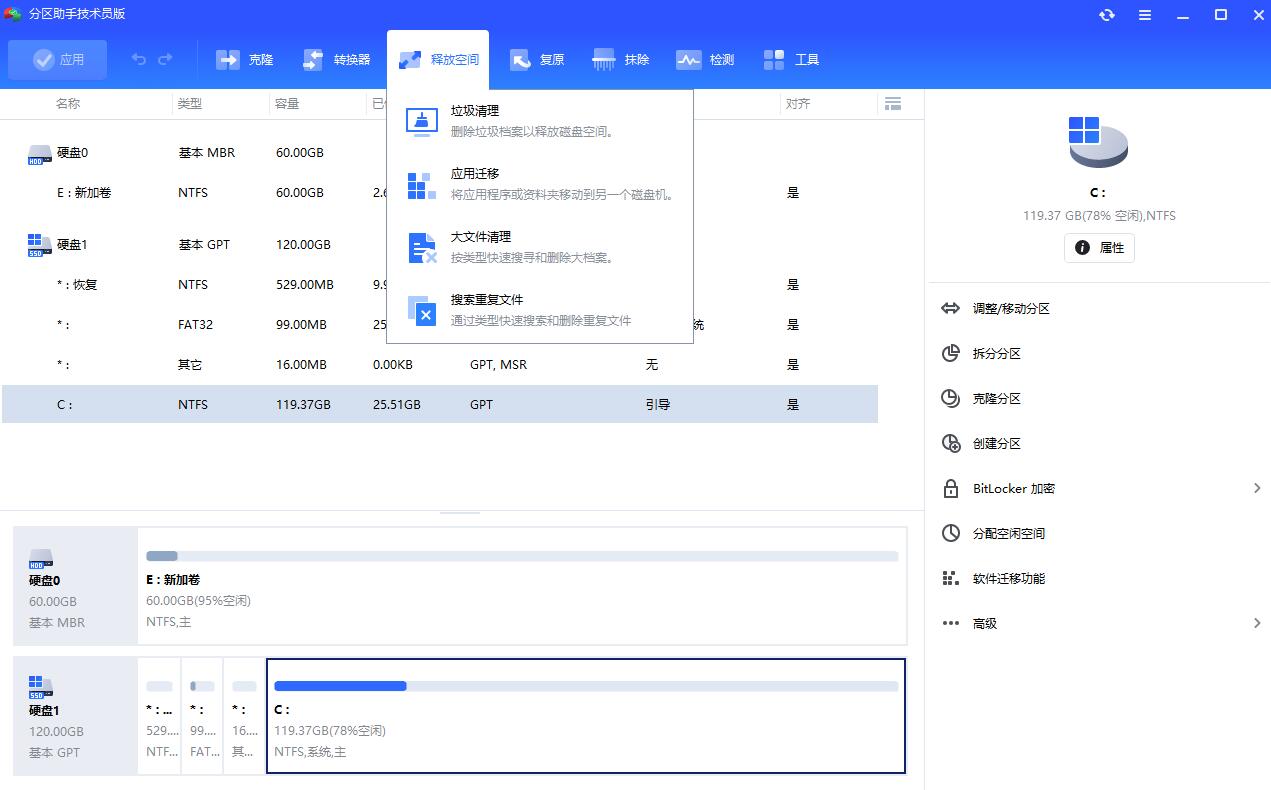Screen dimensions: 1271x790
Task: Click the large file cleanup document icon
Action: pos(422,248)
